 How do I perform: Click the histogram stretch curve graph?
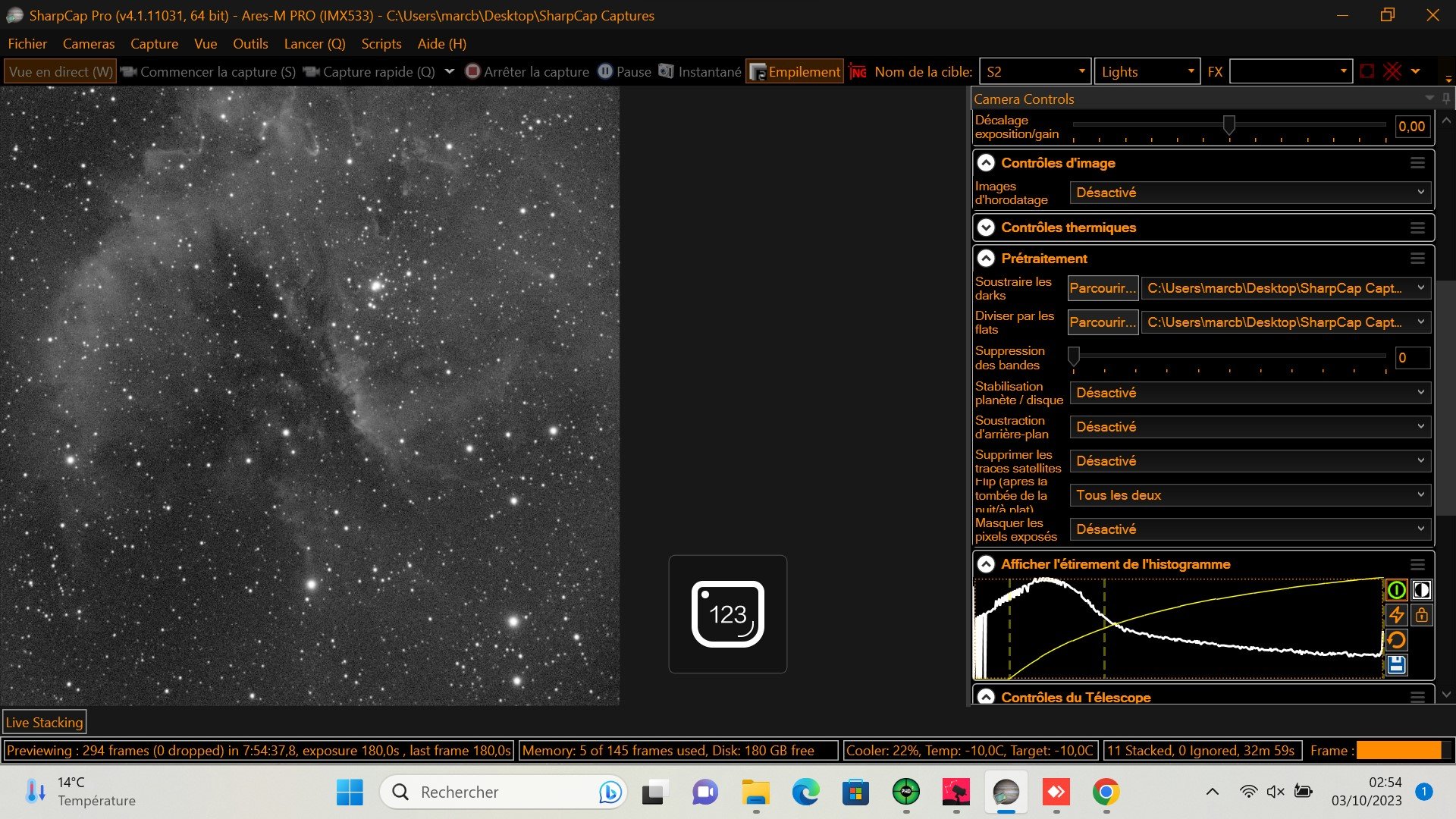pyautogui.click(x=1179, y=629)
